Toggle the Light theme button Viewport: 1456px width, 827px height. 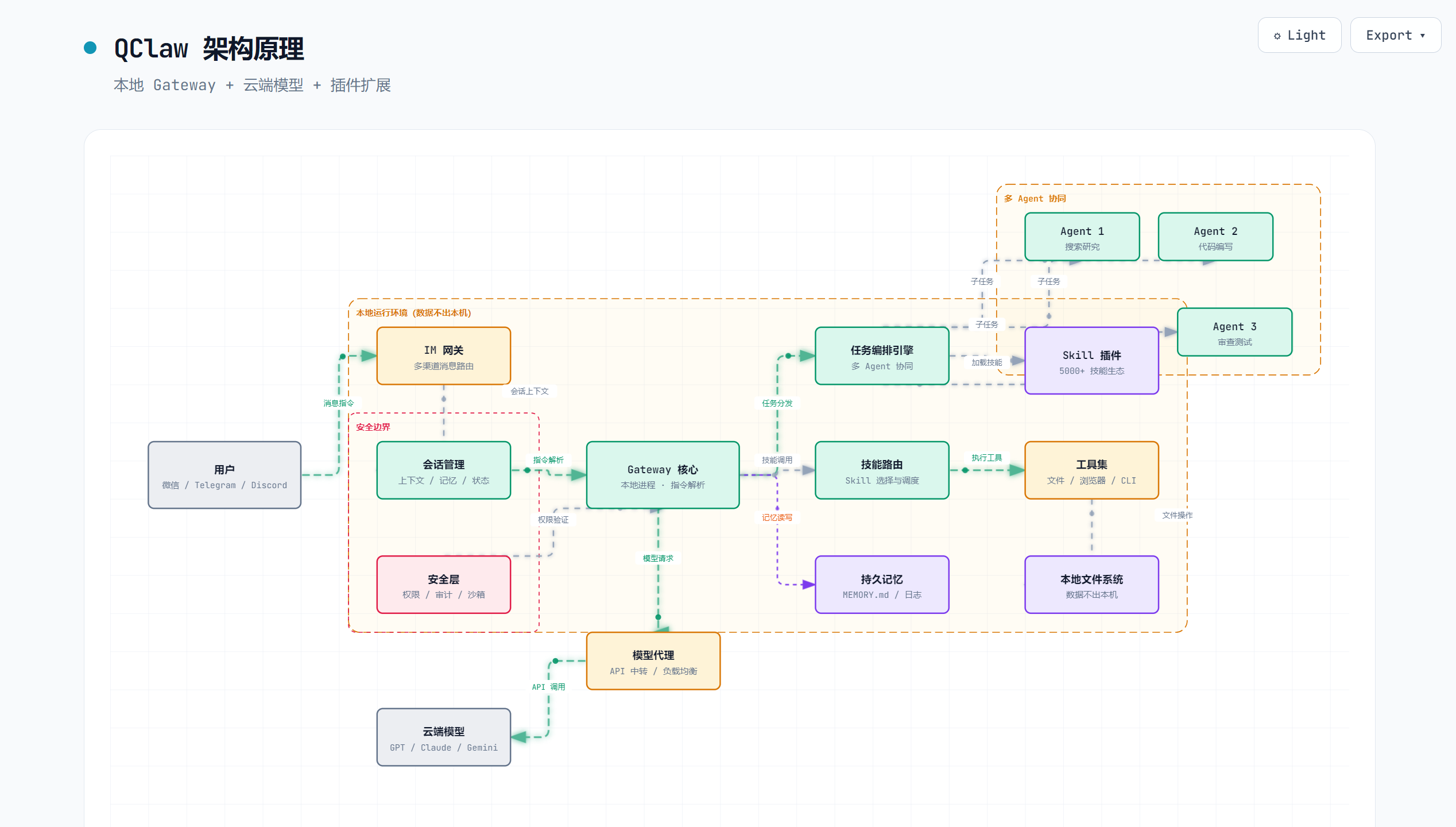(x=1299, y=35)
